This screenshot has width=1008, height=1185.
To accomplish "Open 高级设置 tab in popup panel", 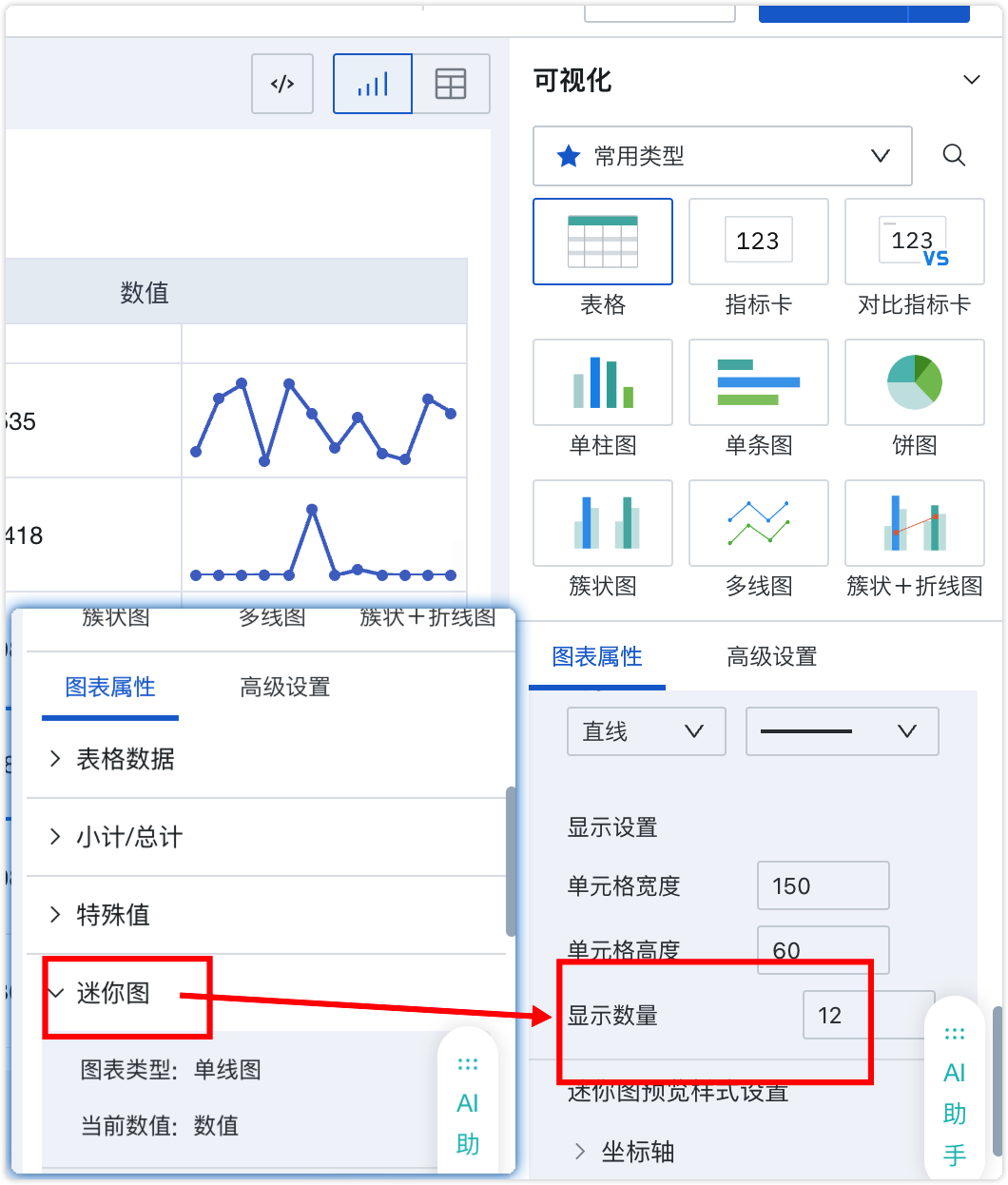I will pyautogui.click(x=285, y=687).
